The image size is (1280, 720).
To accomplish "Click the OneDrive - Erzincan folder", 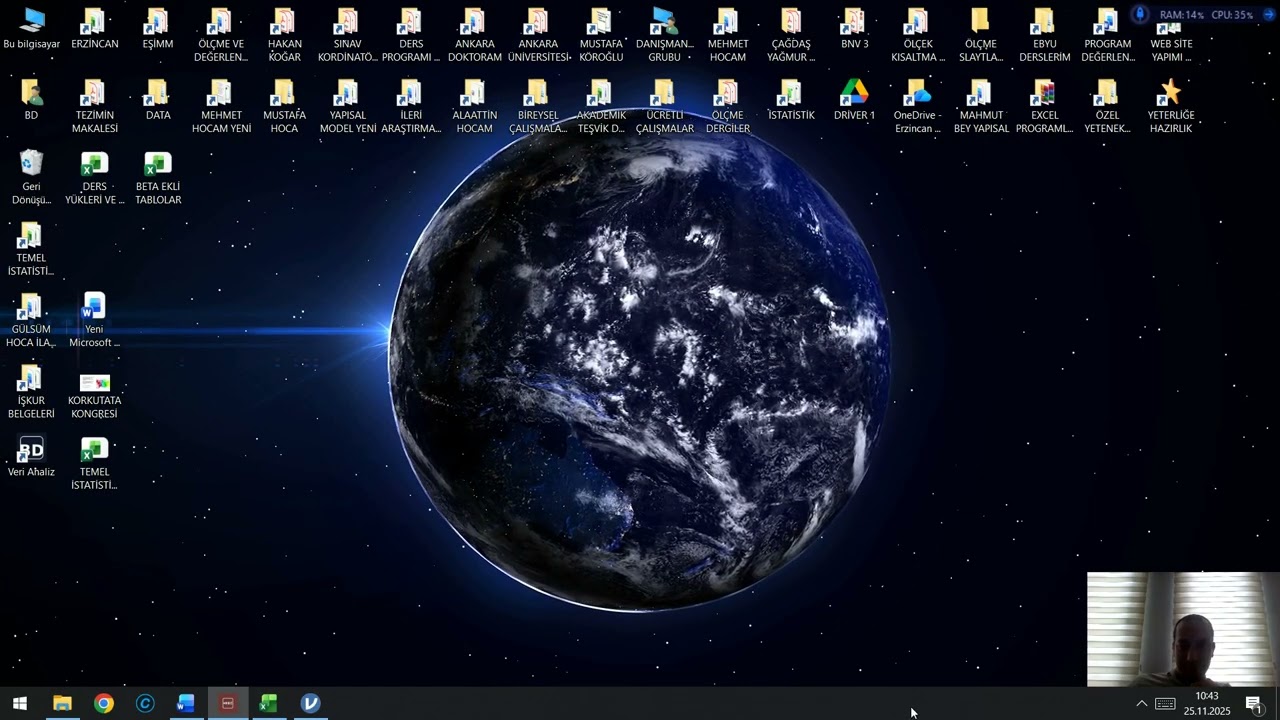I will (x=918, y=107).
